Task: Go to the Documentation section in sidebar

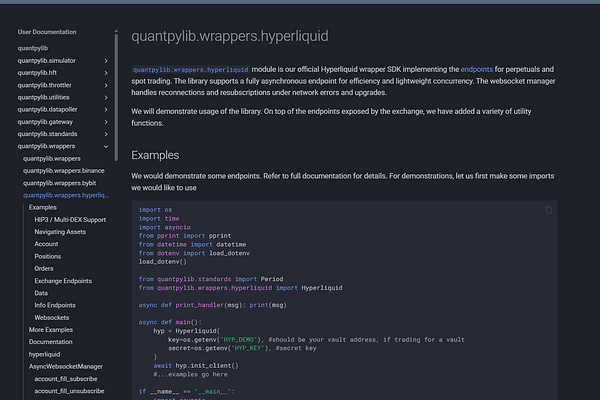Action: click(51, 342)
